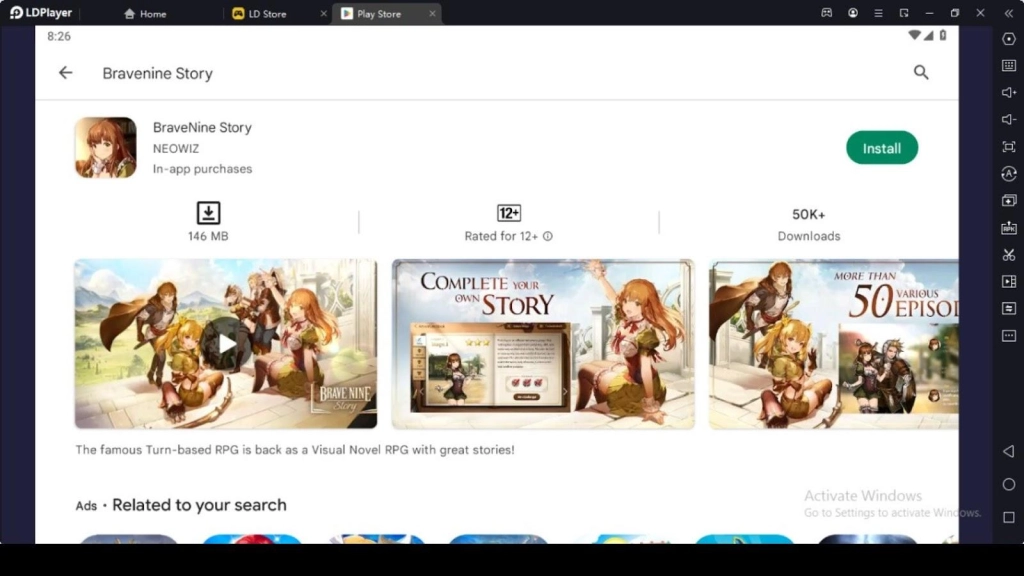This screenshot has height=576, width=1024.
Task: Increase emulator volume from sidebar
Action: pos(1008,90)
